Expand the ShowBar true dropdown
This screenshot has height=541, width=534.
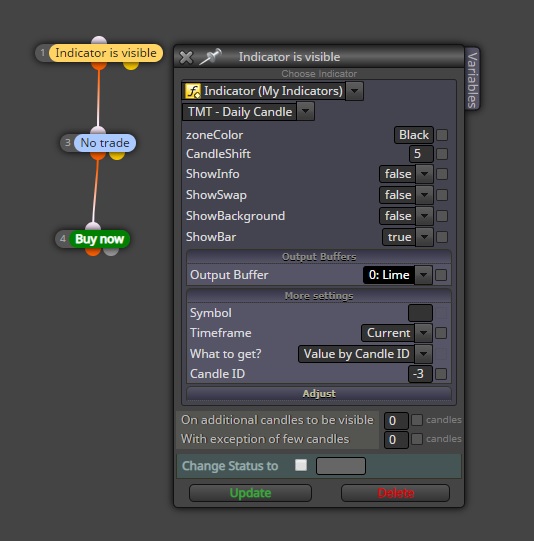click(x=424, y=237)
